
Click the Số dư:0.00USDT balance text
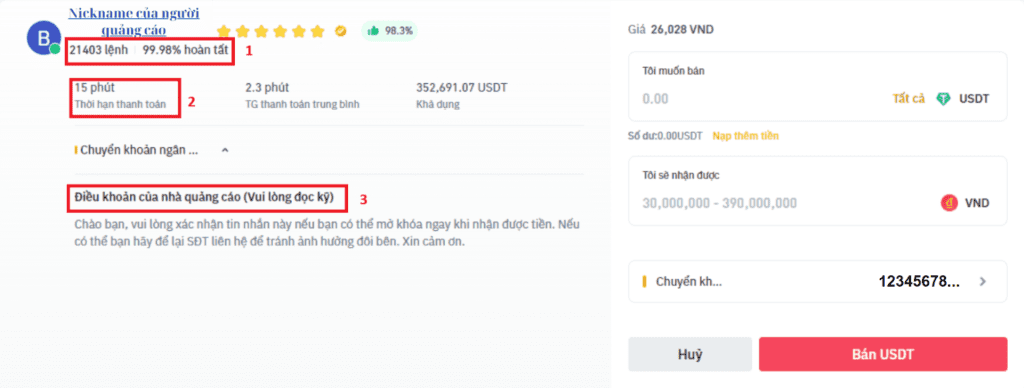[x=665, y=136]
